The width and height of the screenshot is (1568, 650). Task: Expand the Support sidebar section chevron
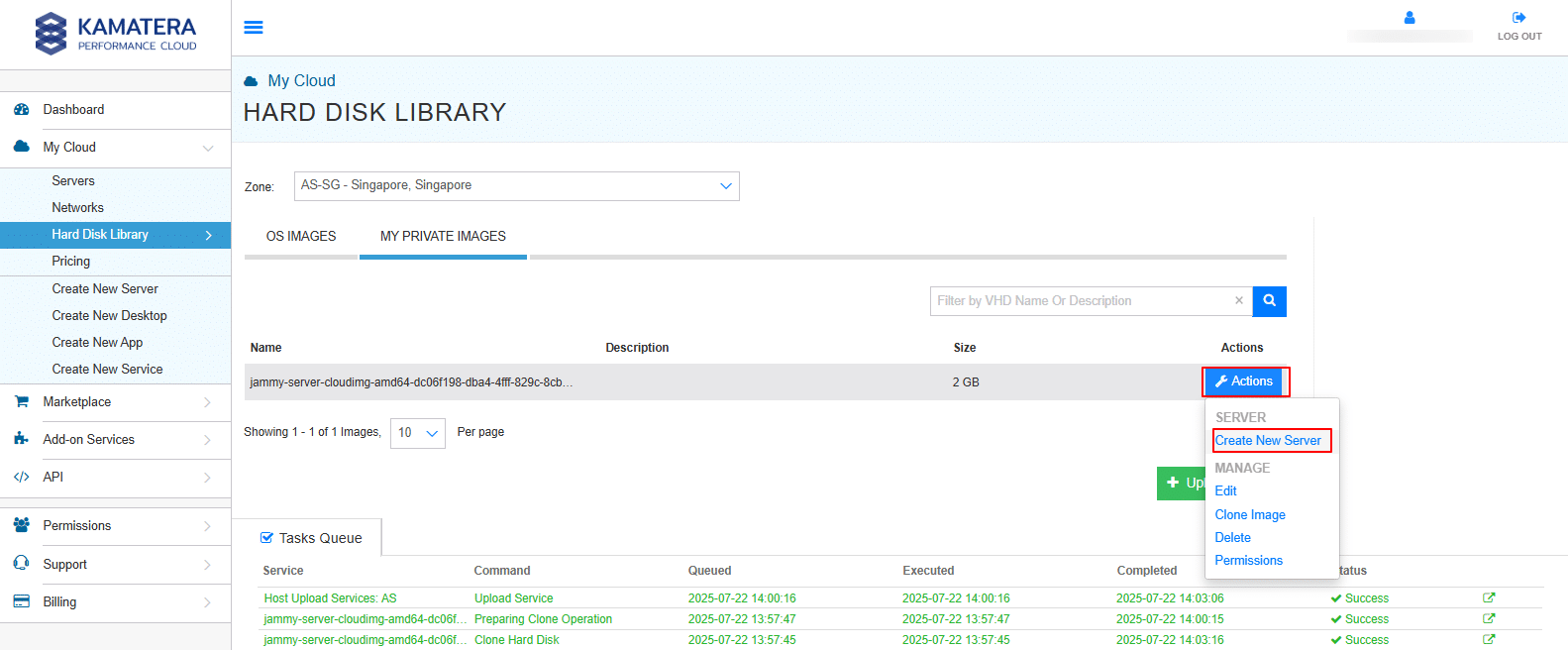[x=208, y=565]
